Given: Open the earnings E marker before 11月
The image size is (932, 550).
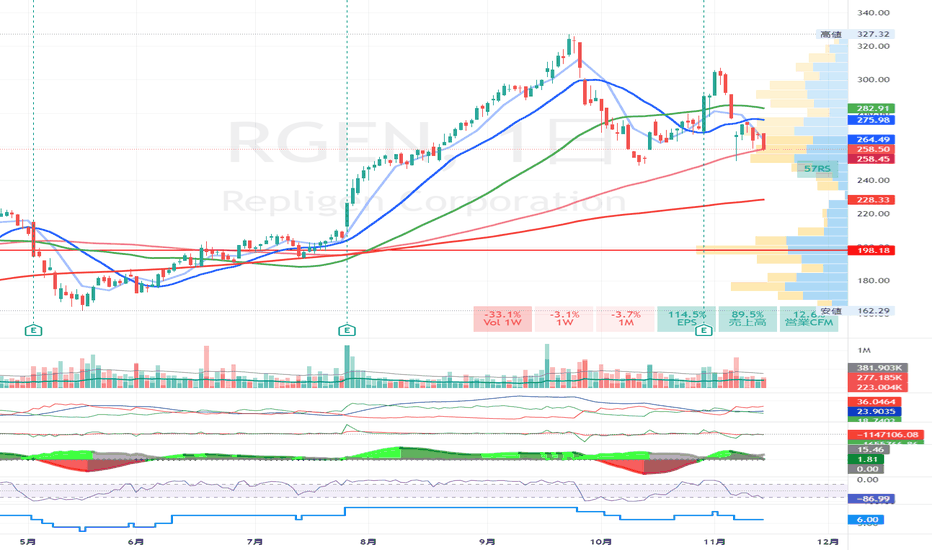Looking at the screenshot, I should click(x=704, y=330).
